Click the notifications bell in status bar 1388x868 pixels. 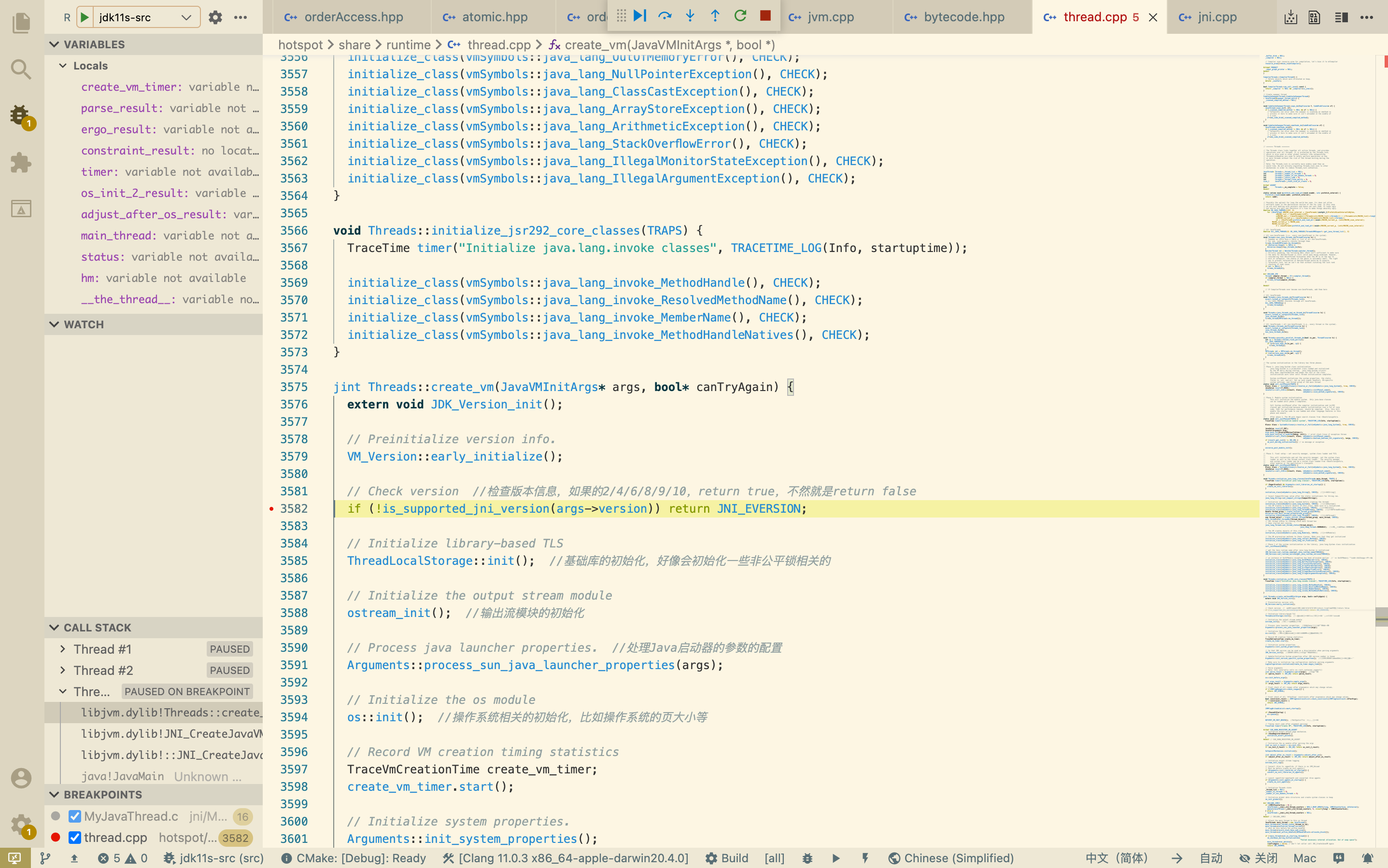point(1368,858)
